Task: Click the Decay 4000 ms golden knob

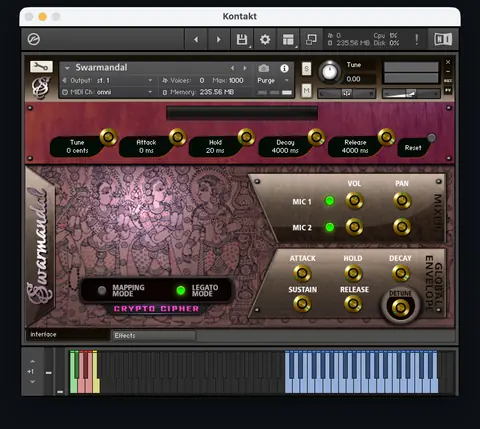Action: (316, 137)
